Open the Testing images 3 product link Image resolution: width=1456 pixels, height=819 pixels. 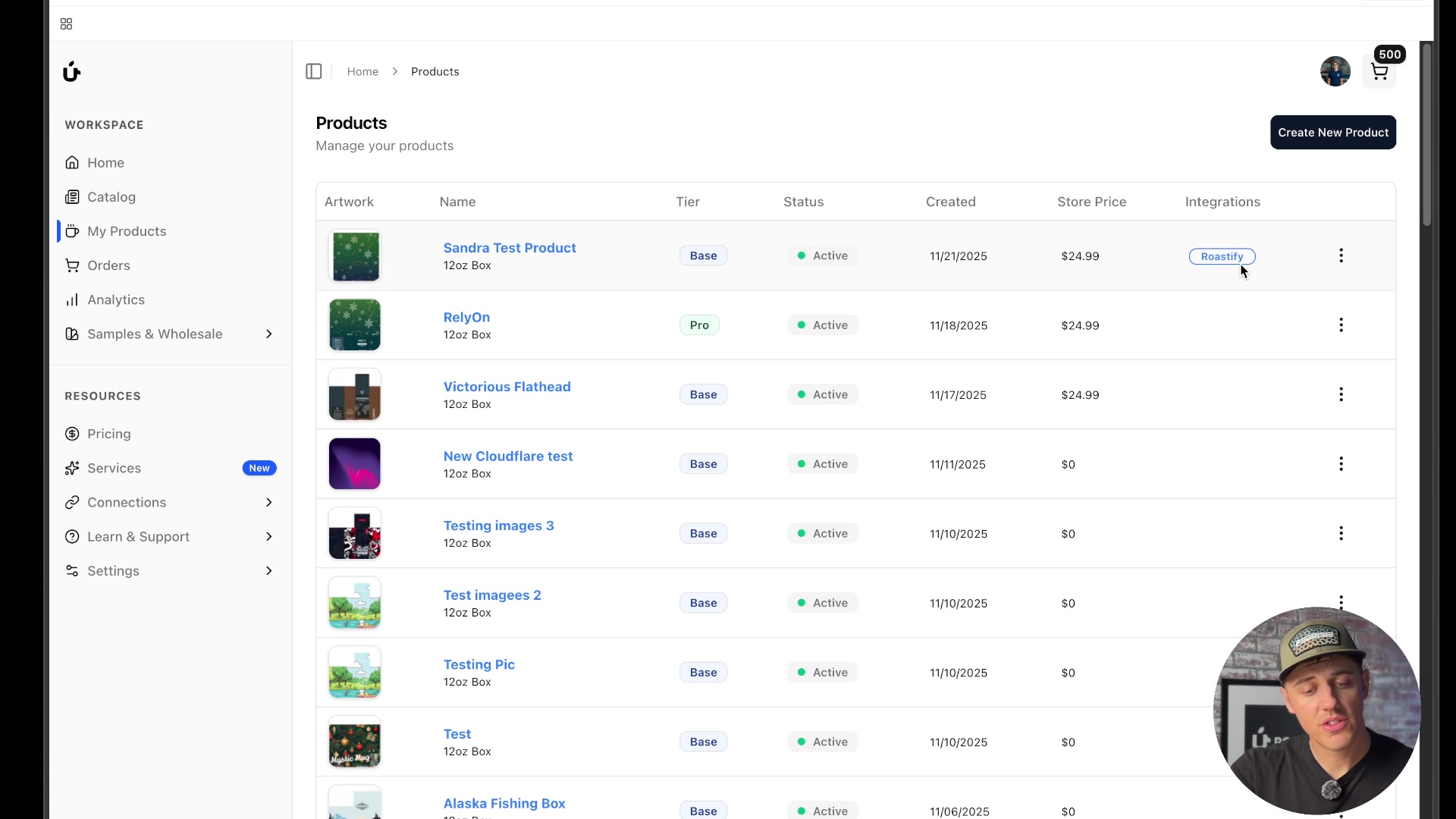pos(498,526)
